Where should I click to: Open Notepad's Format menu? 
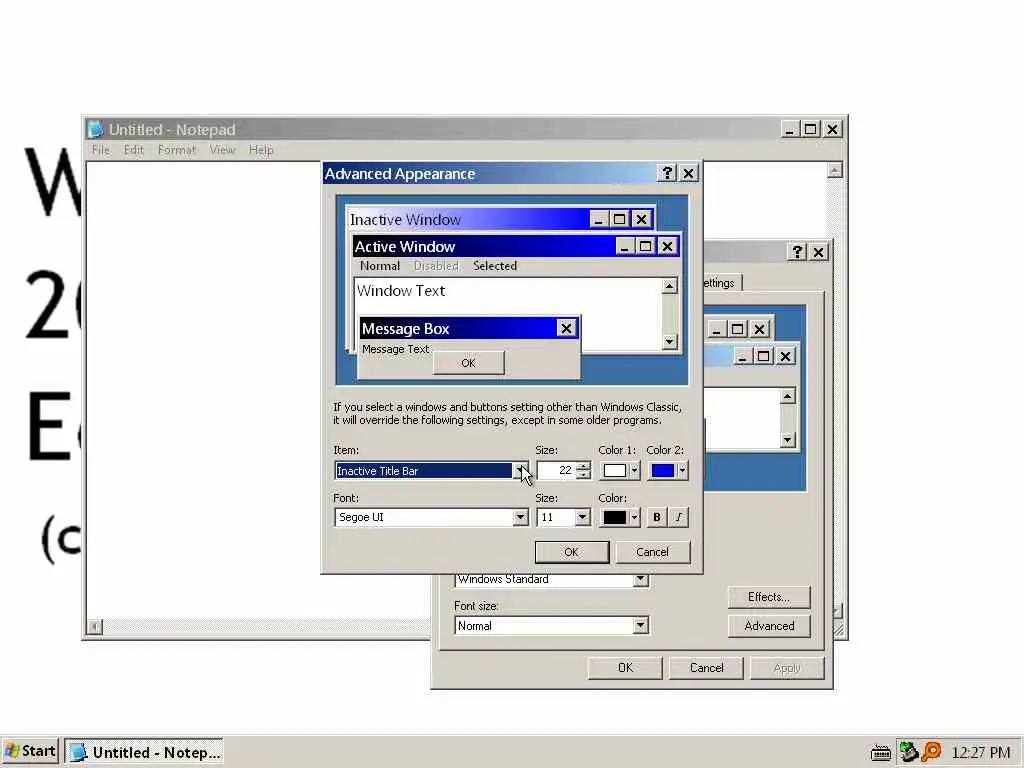pos(176,150)
